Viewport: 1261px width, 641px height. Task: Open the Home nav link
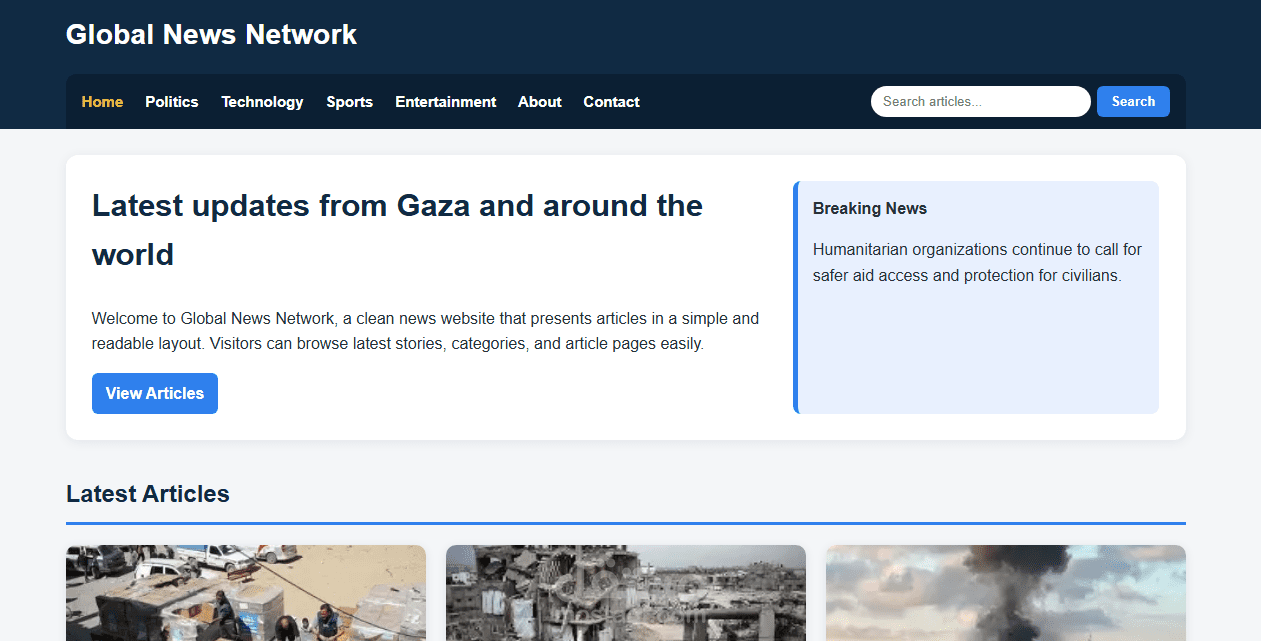[102, 102]
